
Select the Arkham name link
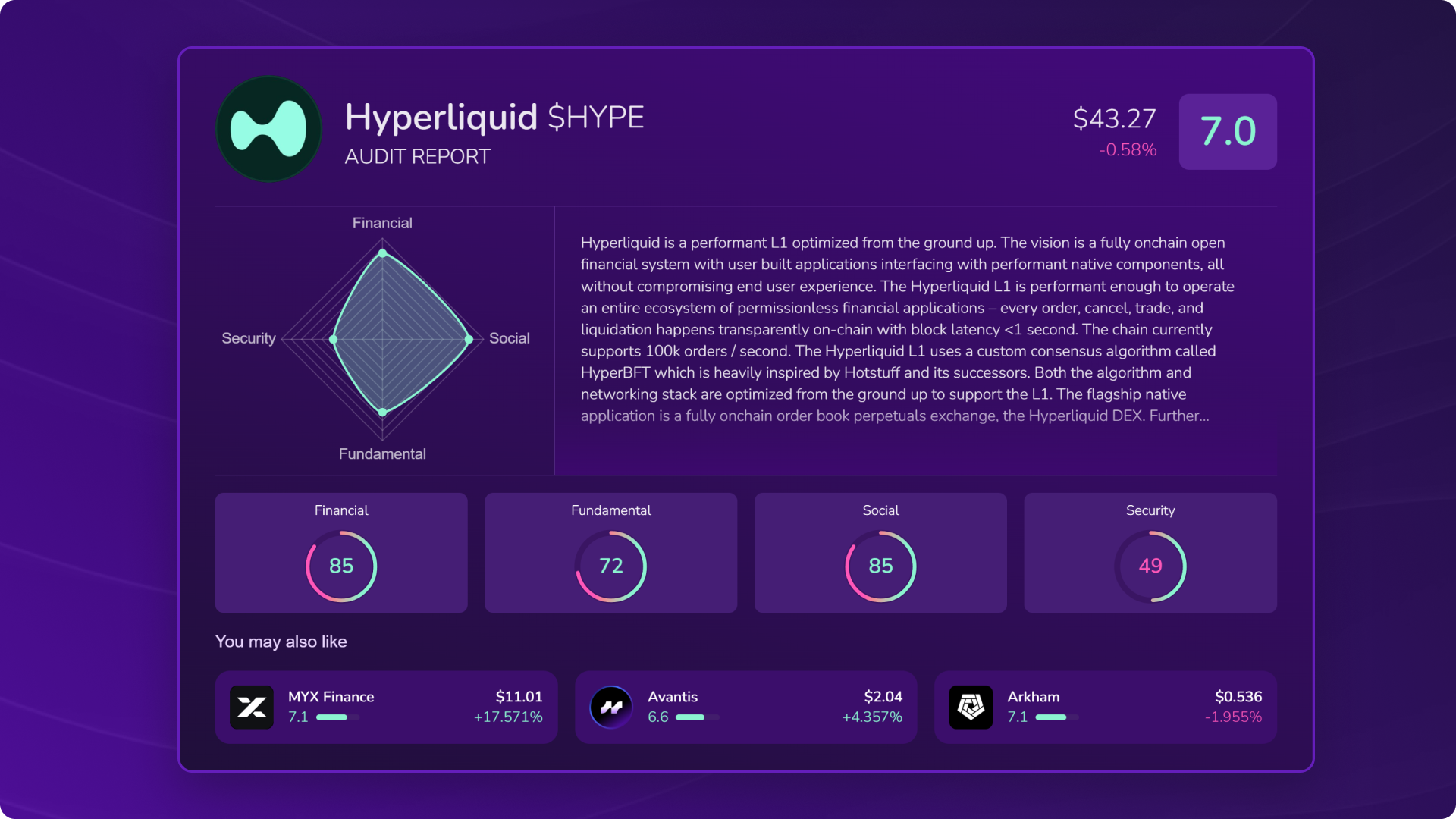(1034, 697)
